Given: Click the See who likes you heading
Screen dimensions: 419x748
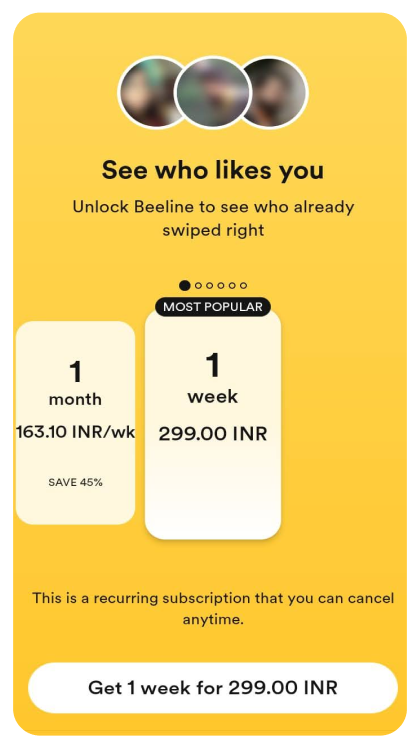Looking at the screenshot, I should (213, 170).
